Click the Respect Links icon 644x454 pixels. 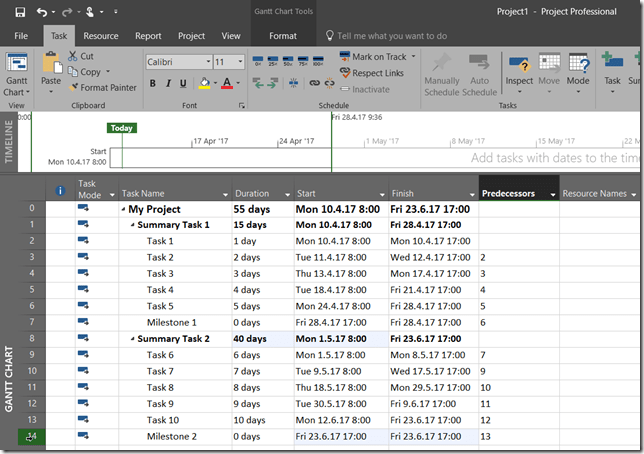[x=370, y=73]
